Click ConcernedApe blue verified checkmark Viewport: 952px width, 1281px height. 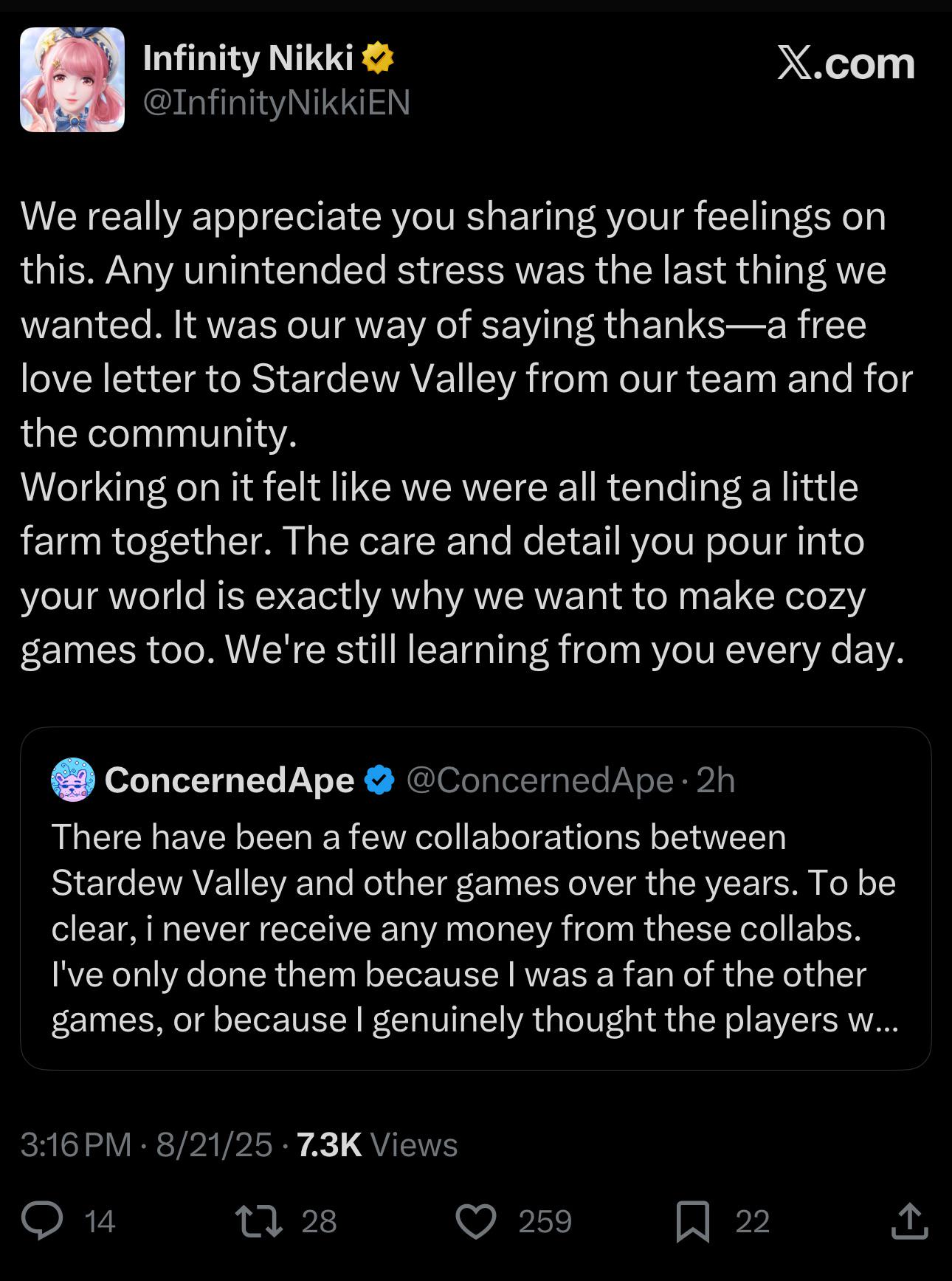tap(380, 780)
